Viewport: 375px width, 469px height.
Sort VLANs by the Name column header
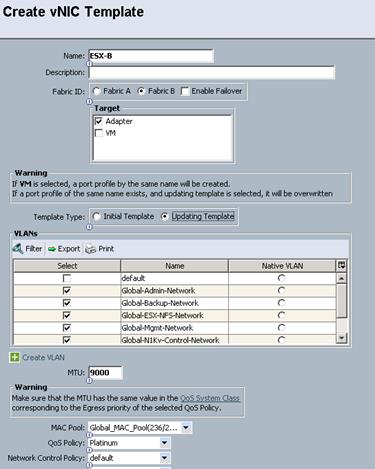175,266
